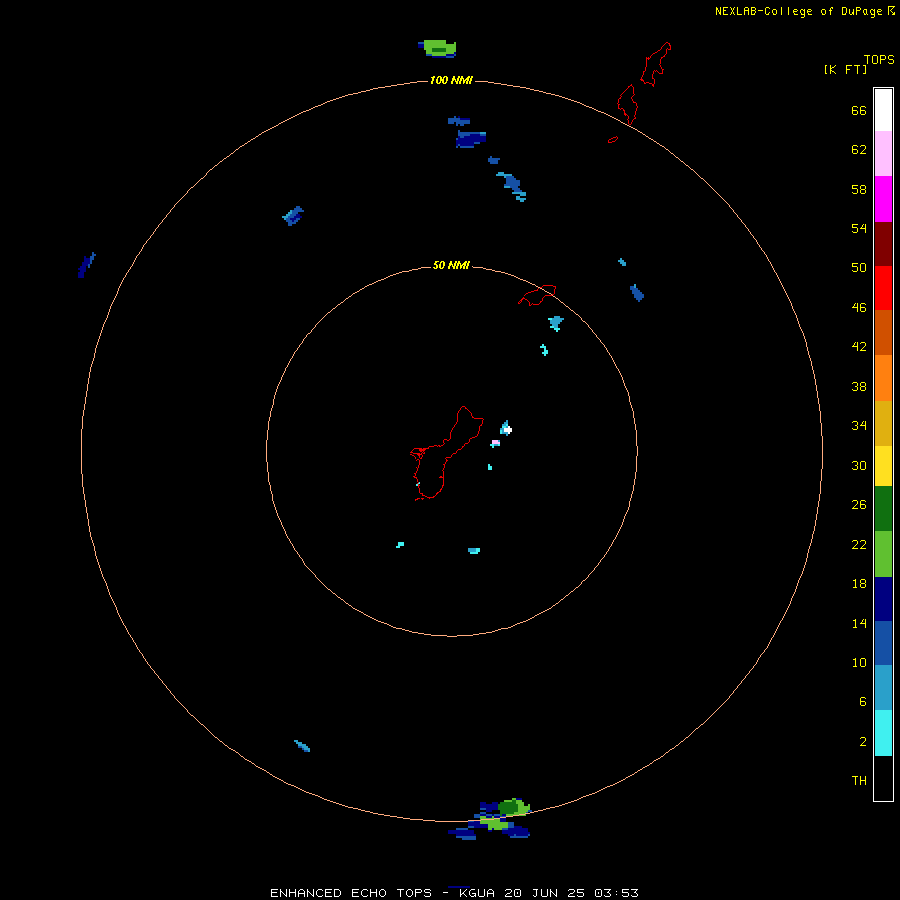The image size is (900, 900).
Task: Click the 50 NMI range ring label
Action: pos(451,265)
